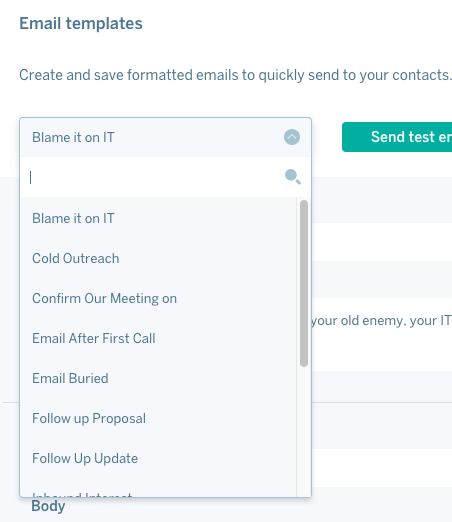Choose the Cold Outreach template

point(158,259)
